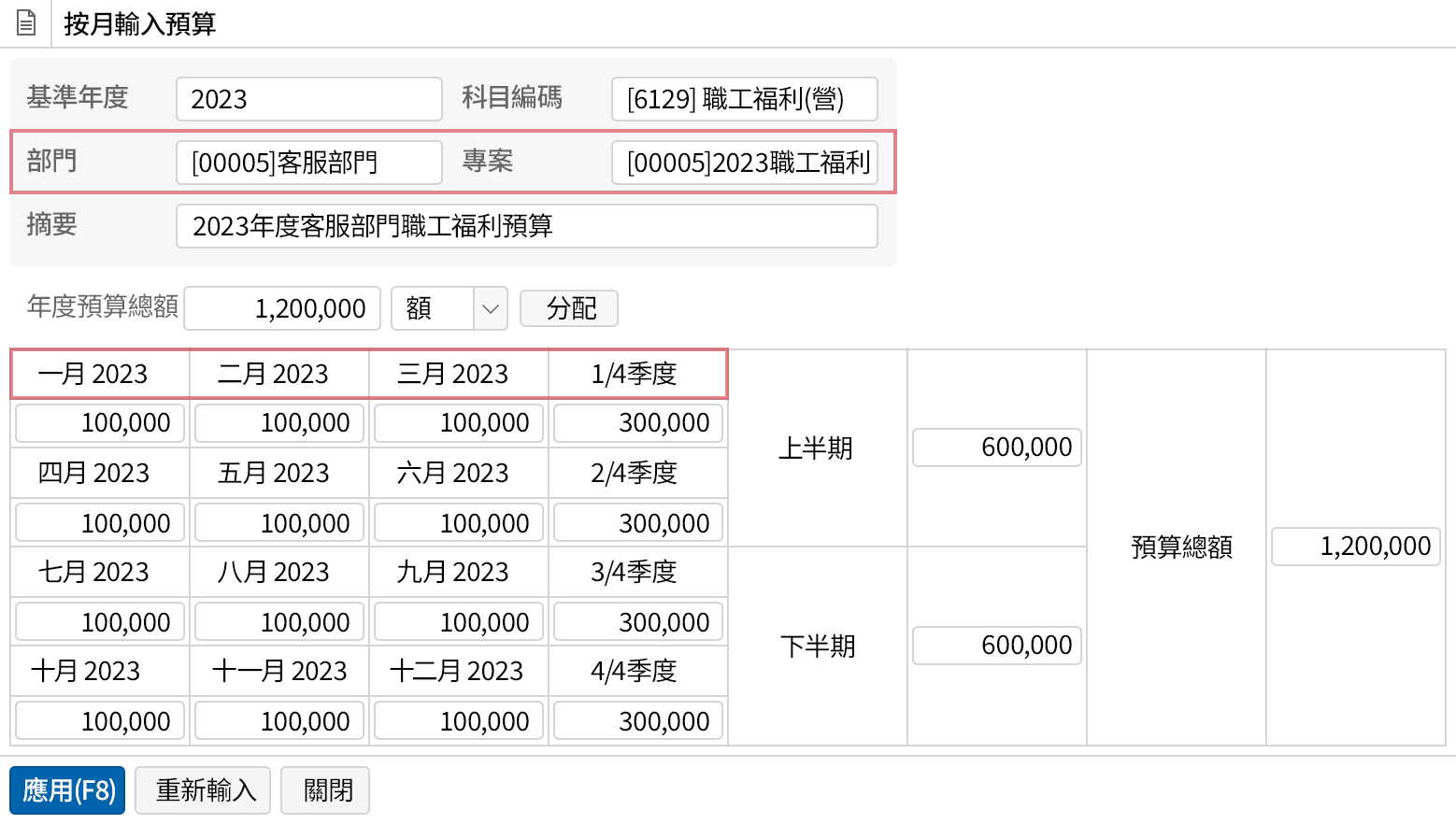Viewport: 1456px width, 824px height.
Task: Select the 年度預算總額 amount field
Action: pyautogui.click(x=281, y=308)
